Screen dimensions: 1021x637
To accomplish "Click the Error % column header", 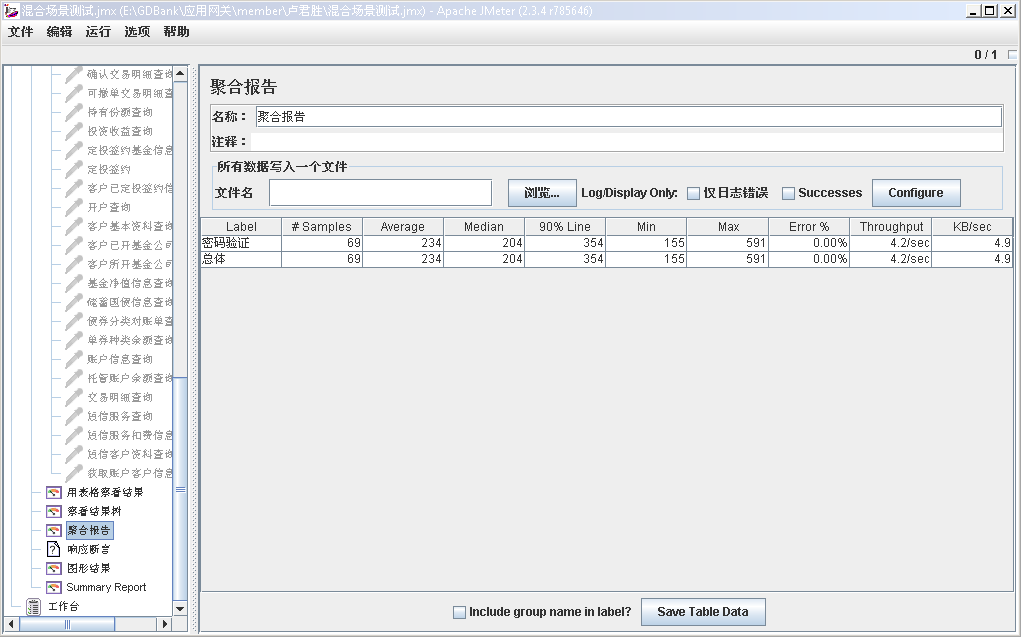I will click(x=809, y=227).
